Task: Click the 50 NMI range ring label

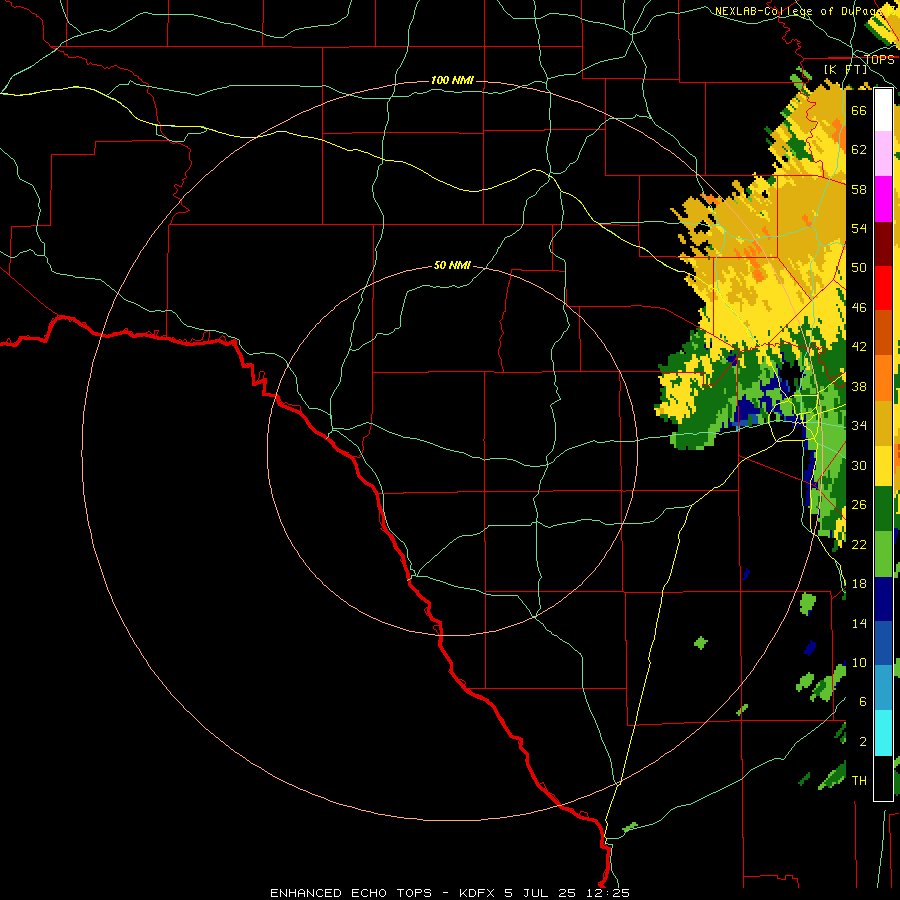Action: tap(452, 265)
